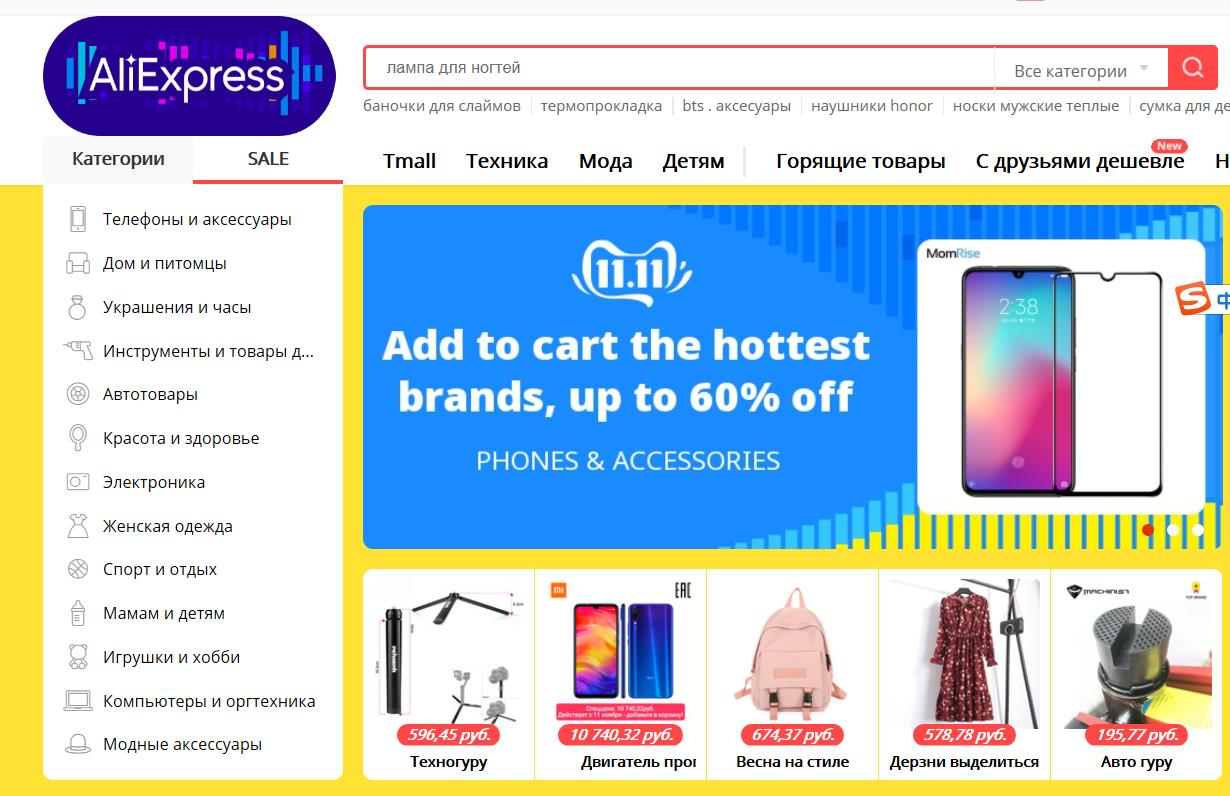This screenshot has width=1230, height=796.
Task: Switch to the SALE tab
Action: coord(268,159)
